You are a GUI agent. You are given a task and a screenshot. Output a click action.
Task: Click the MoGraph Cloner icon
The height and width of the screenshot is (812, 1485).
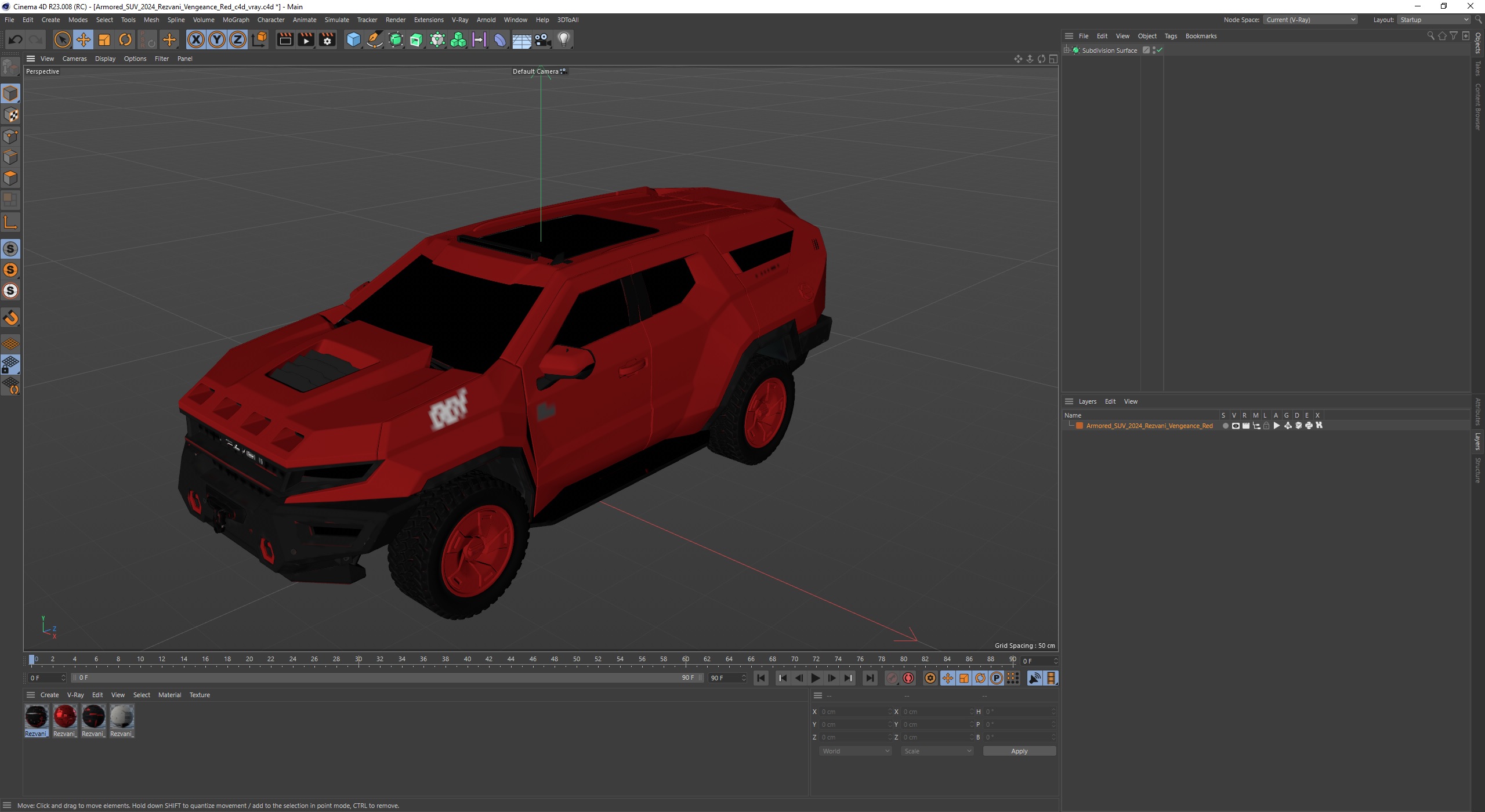point(458,39)
